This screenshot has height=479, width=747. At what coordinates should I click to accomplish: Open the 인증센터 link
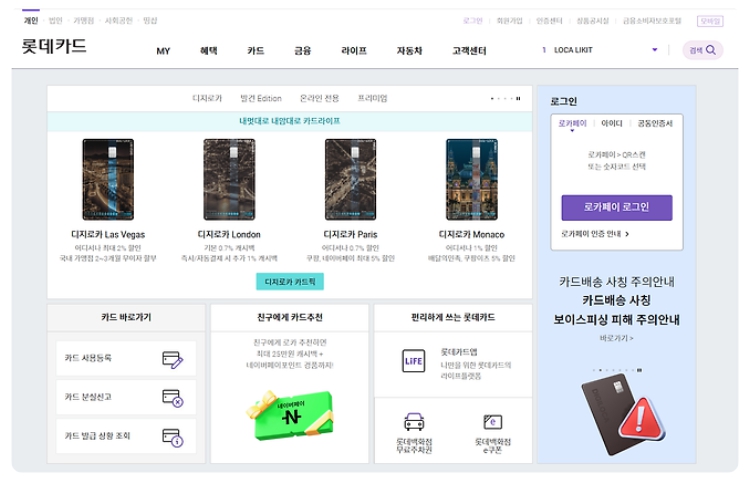click(x=549, y=21)
